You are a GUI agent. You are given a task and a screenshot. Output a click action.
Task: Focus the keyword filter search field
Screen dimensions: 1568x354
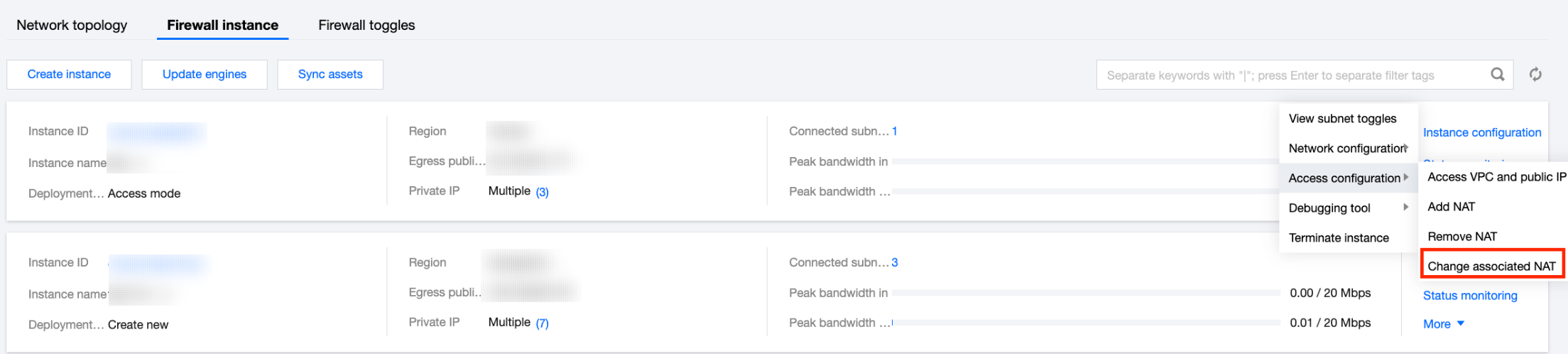click(1289, 75)
